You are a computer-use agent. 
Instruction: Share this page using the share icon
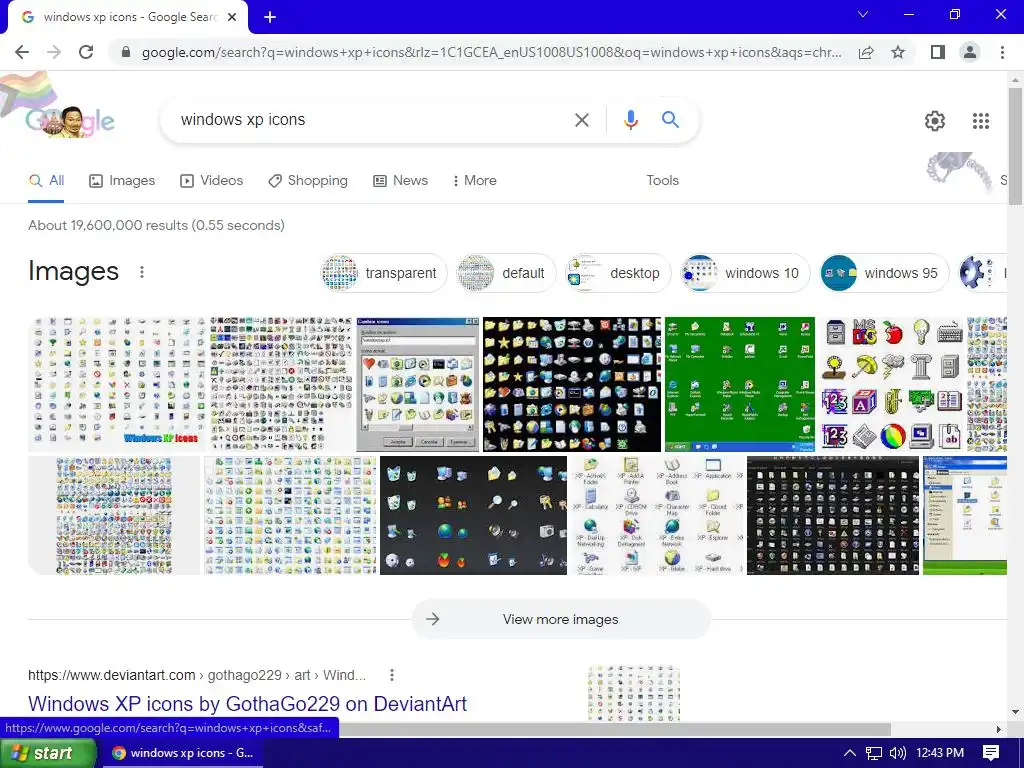pos(866,52)
